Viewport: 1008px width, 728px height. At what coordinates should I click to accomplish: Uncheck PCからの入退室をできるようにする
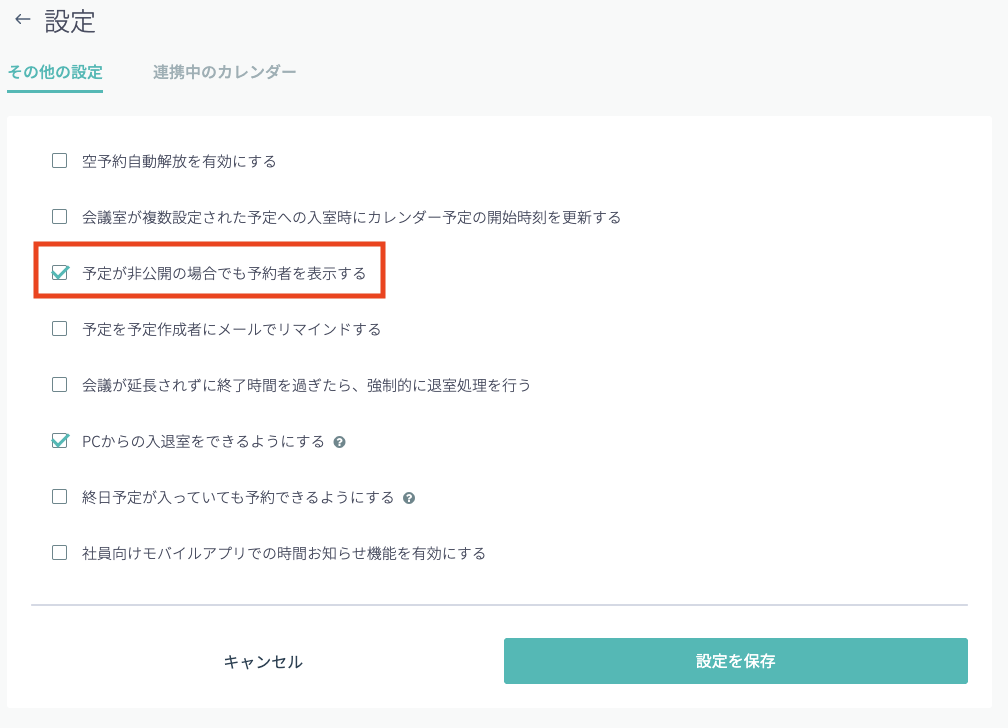60,441
